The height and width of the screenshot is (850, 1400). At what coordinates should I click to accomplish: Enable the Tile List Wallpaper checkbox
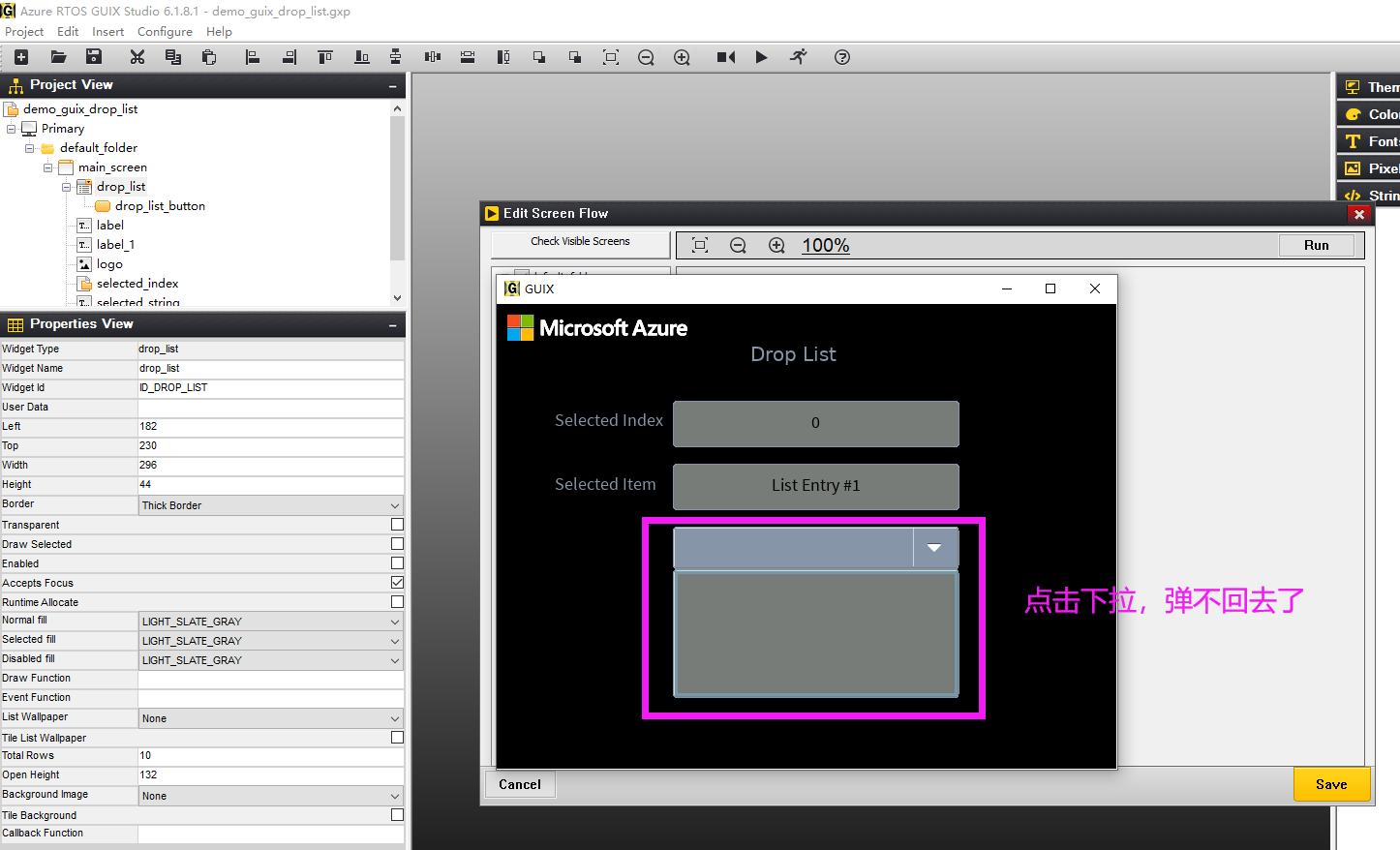coord(397,737)
